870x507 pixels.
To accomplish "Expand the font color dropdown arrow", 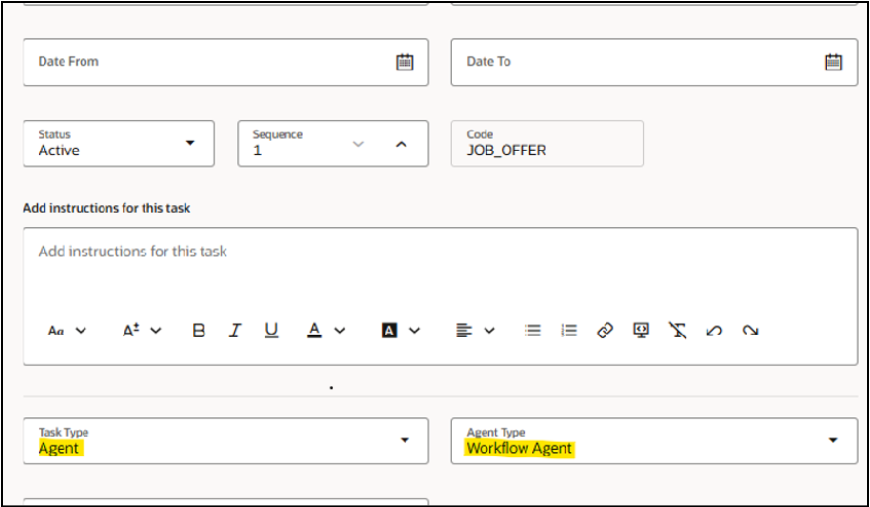I will [340, 331].
